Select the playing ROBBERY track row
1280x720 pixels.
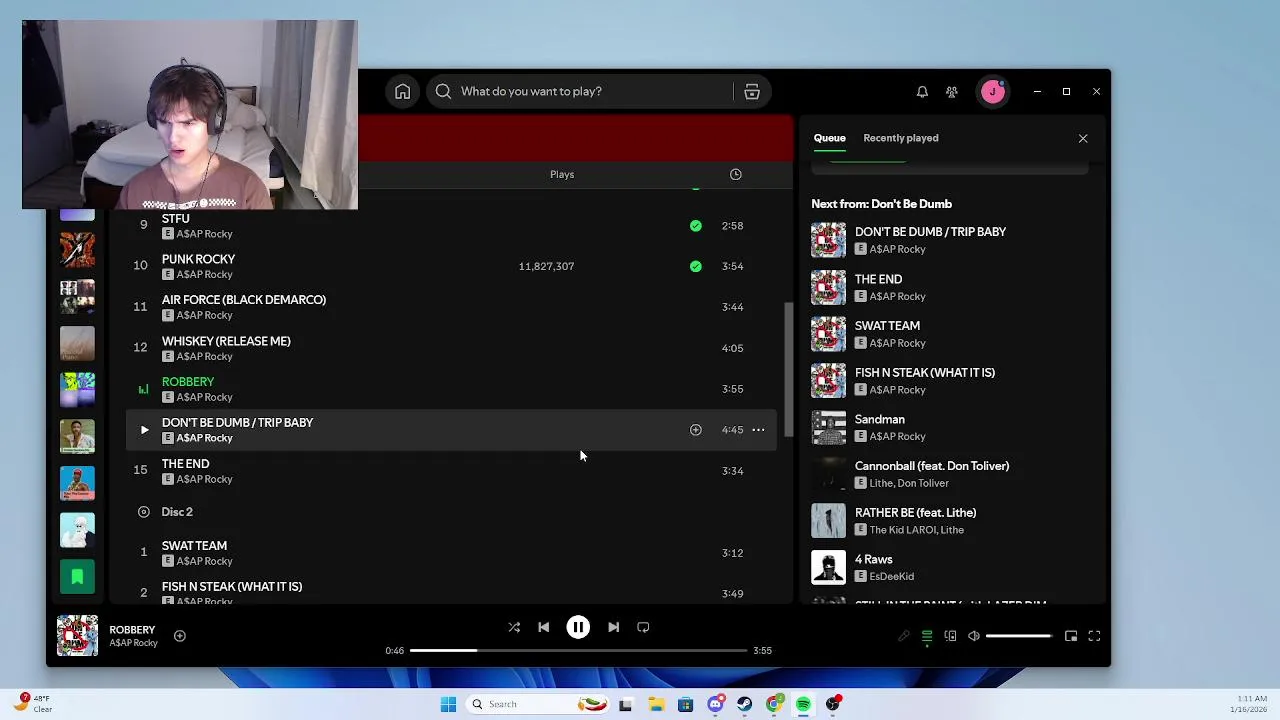coord(451,390)
